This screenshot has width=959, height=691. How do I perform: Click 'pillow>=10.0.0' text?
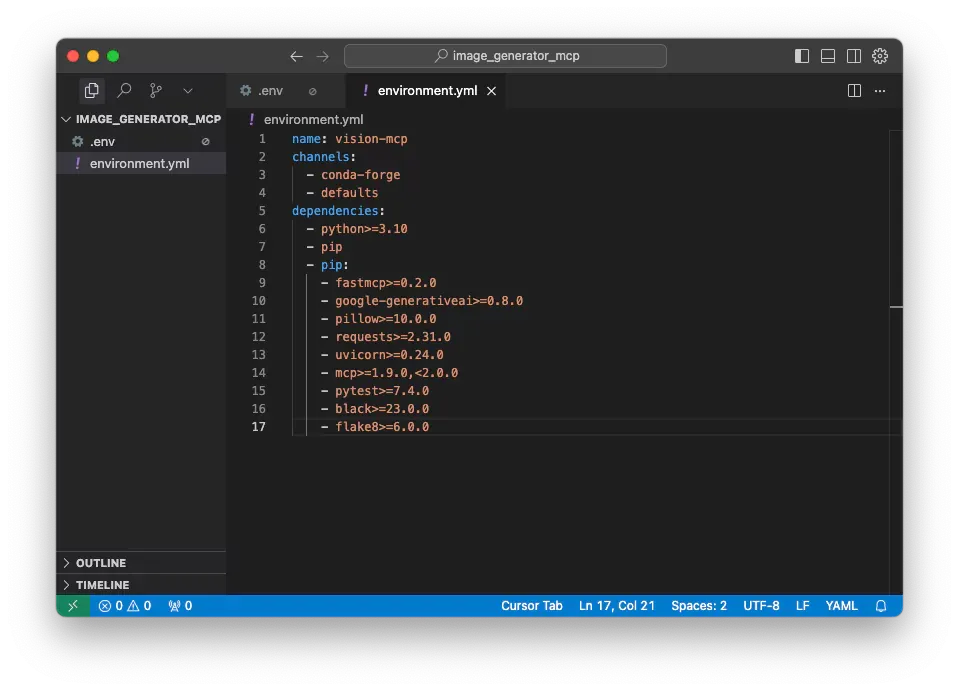385,319
